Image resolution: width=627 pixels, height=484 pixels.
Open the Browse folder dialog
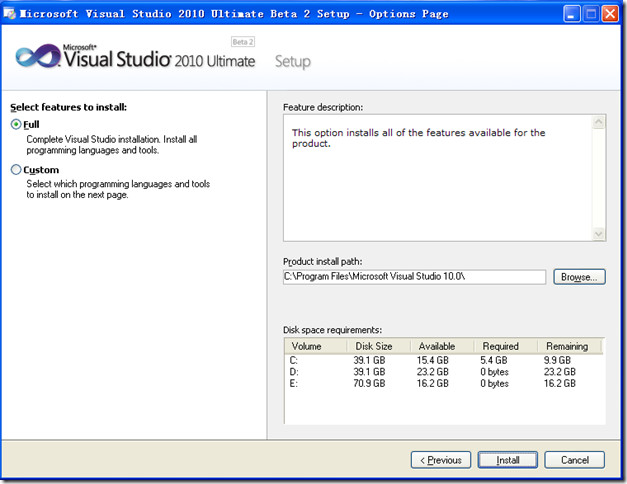coord(579,277)
